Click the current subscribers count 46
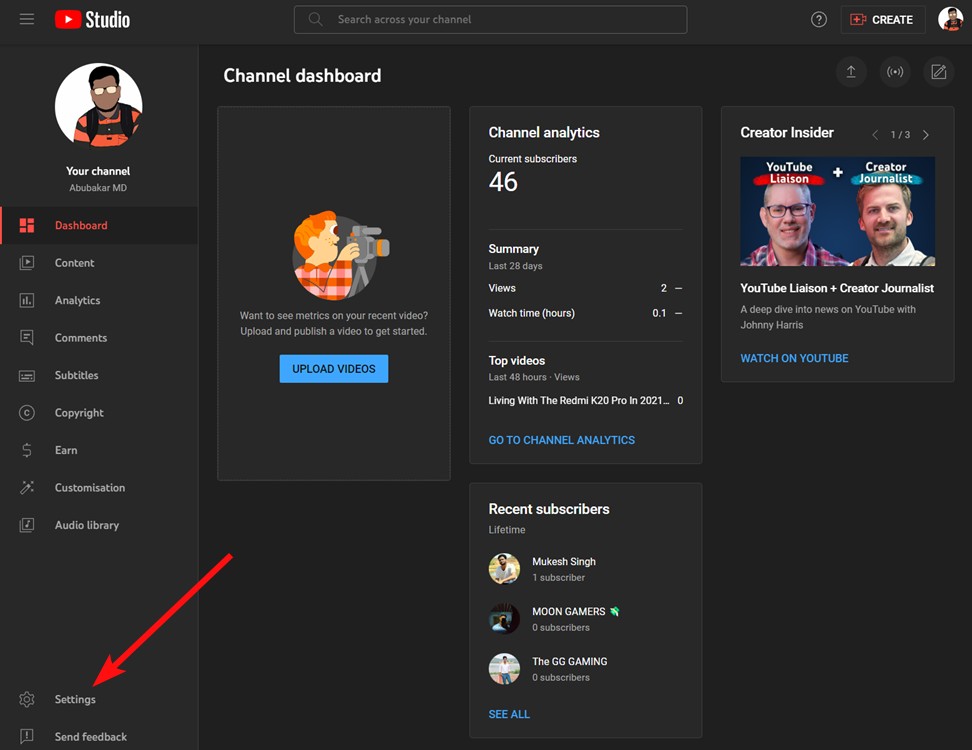 click(x=503, y=182)
